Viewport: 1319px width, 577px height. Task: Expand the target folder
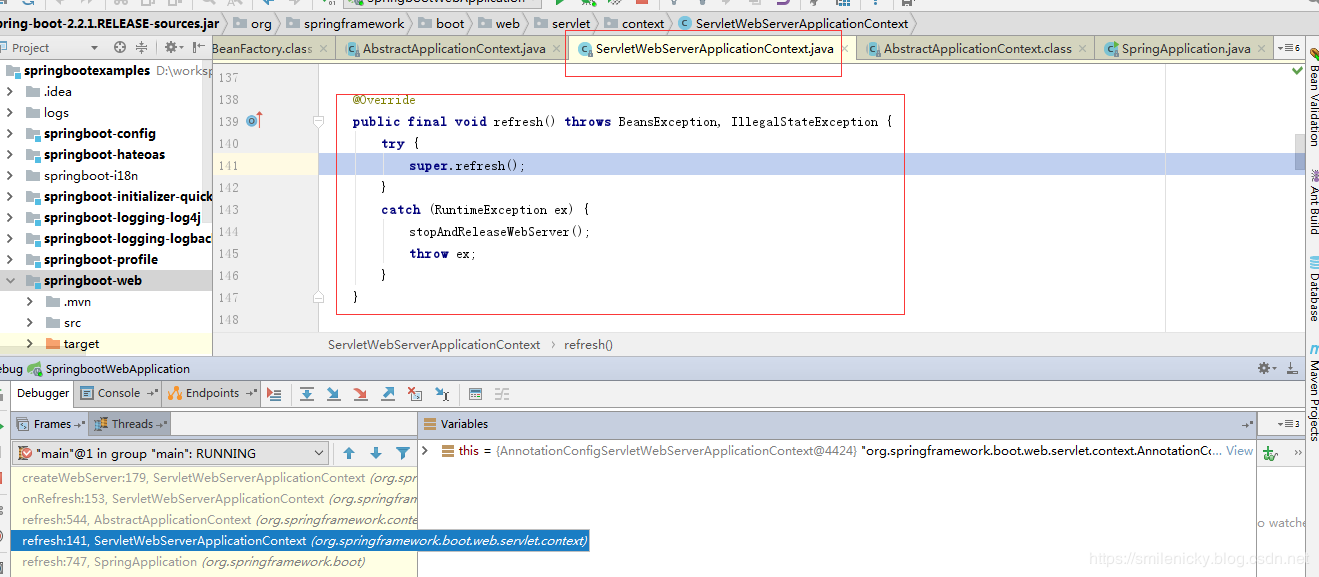pyautogui.click(x=30, y=343)
